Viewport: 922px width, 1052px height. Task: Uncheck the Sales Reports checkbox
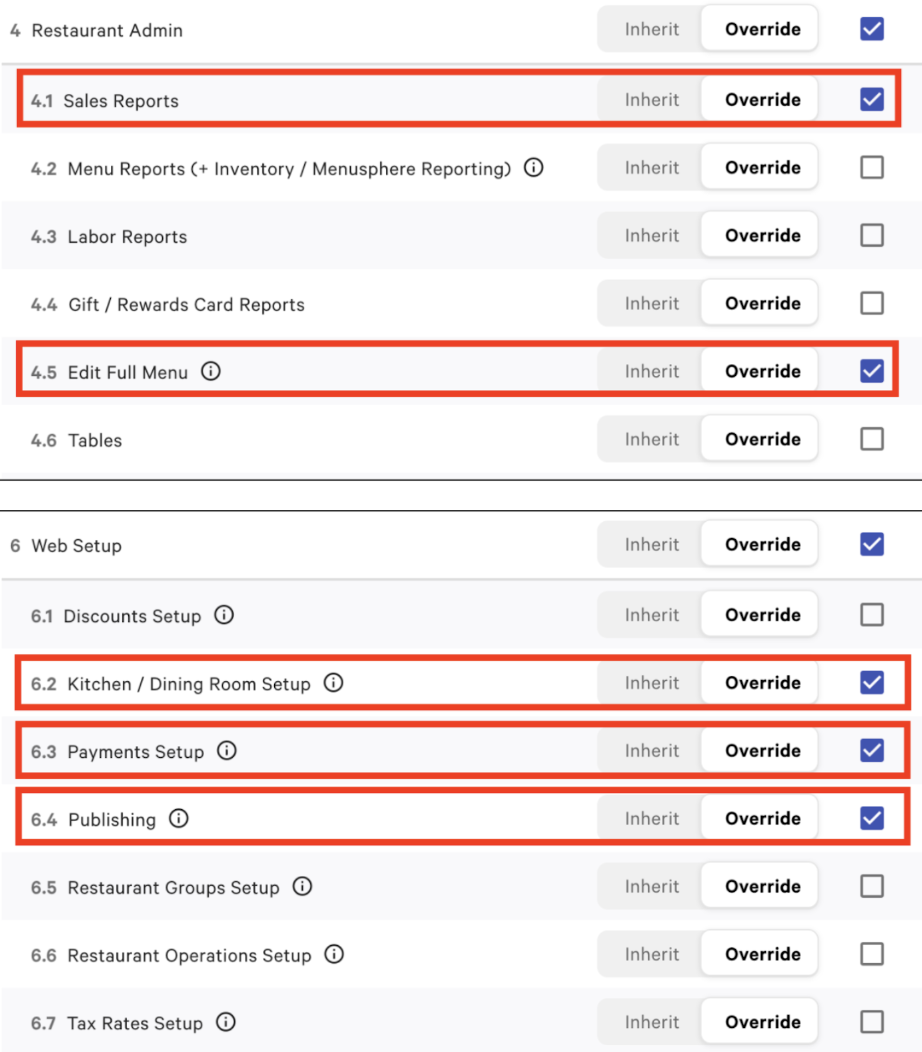[872, 99]
